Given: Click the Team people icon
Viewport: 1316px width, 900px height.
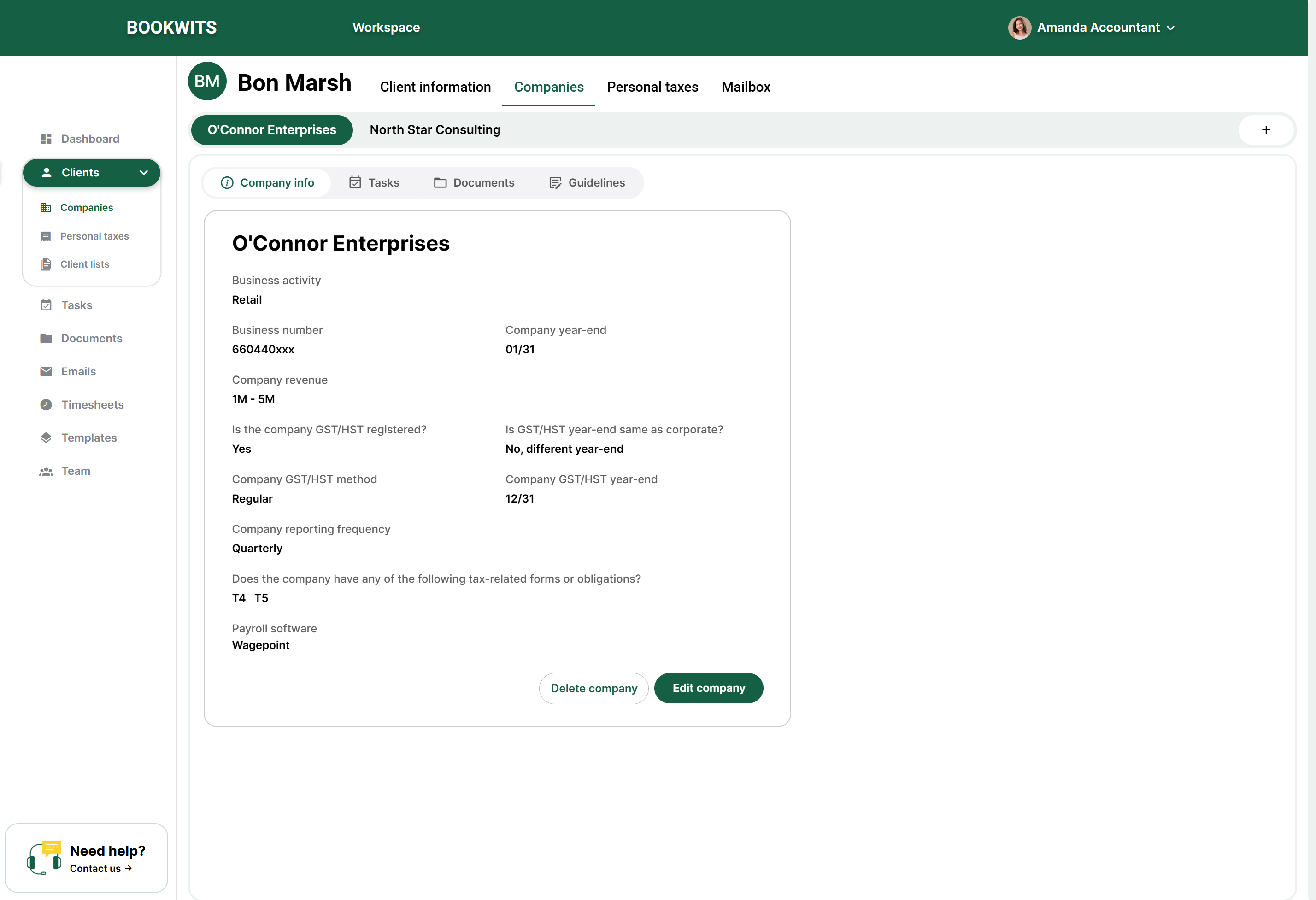Looking at the screenshot, I should (x=46, y=471).
